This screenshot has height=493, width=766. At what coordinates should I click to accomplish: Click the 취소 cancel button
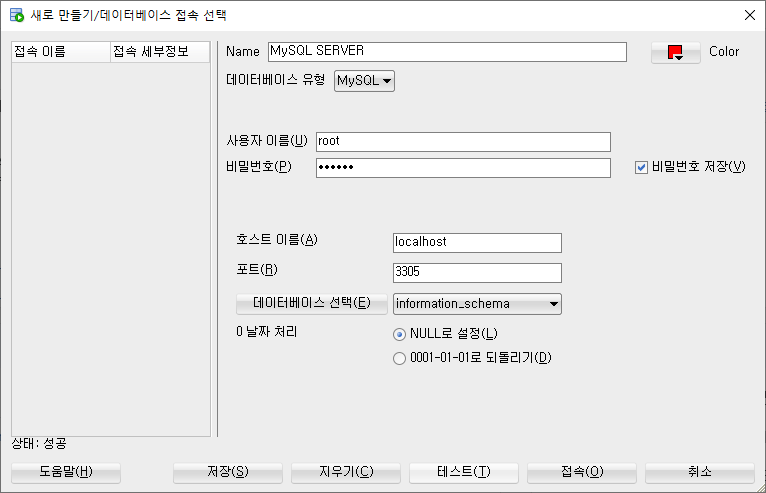pyautogui.click(x=700, y=472)
